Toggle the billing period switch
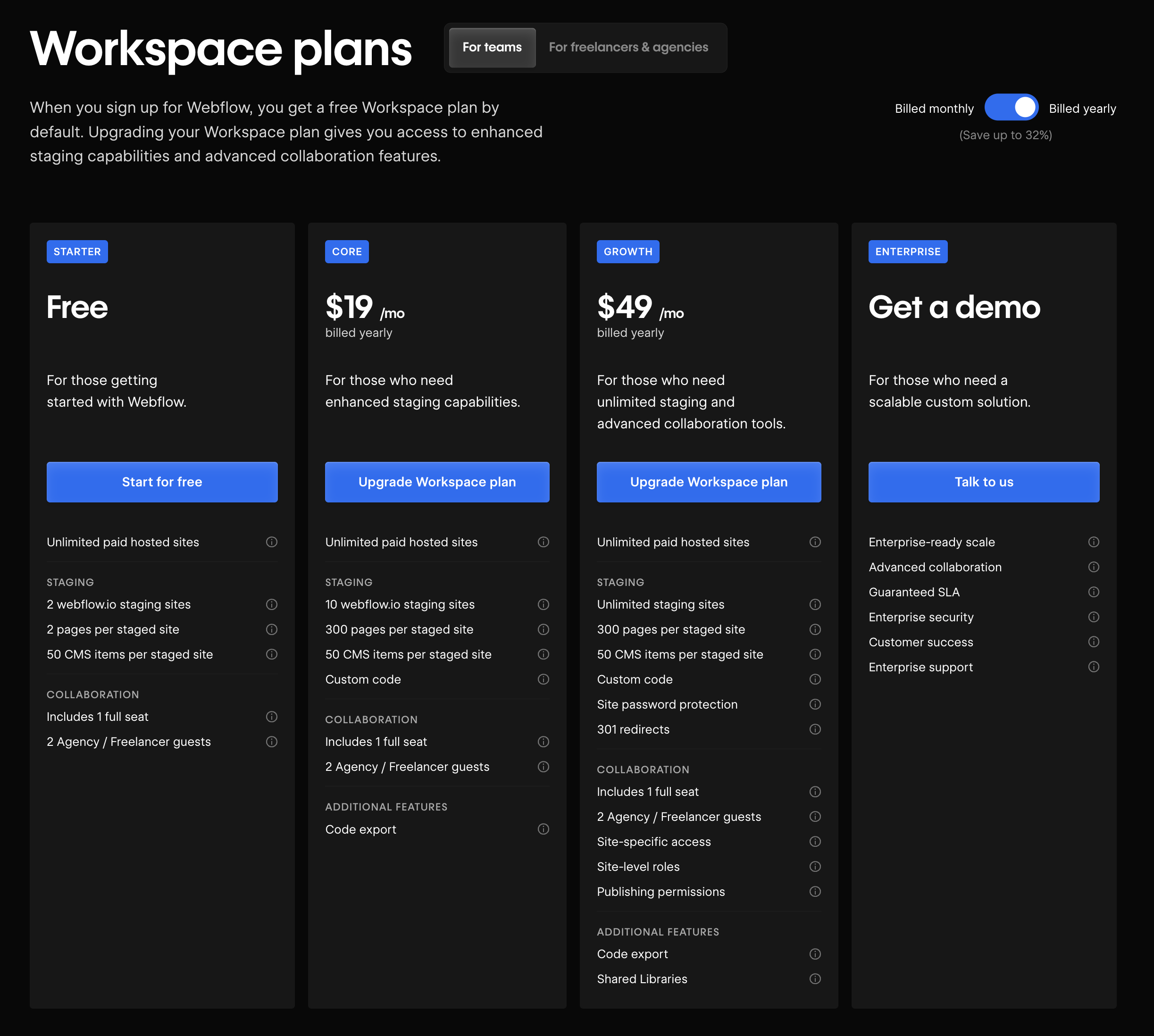Screen dimensions: 1154x1036 pyautogui.click(x=1011, y=108)
